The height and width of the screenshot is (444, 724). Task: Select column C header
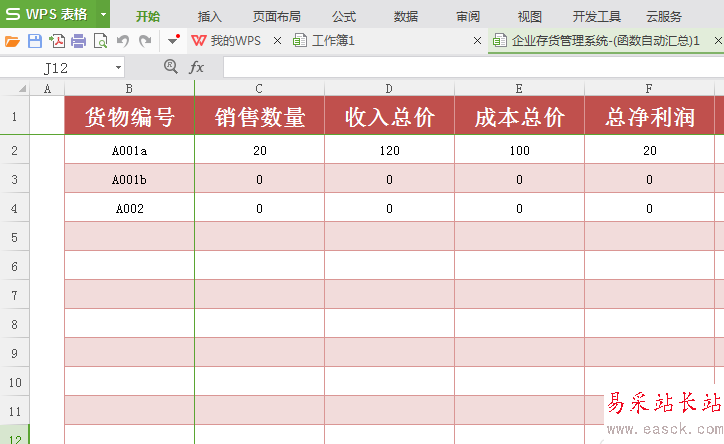[259, 89]
